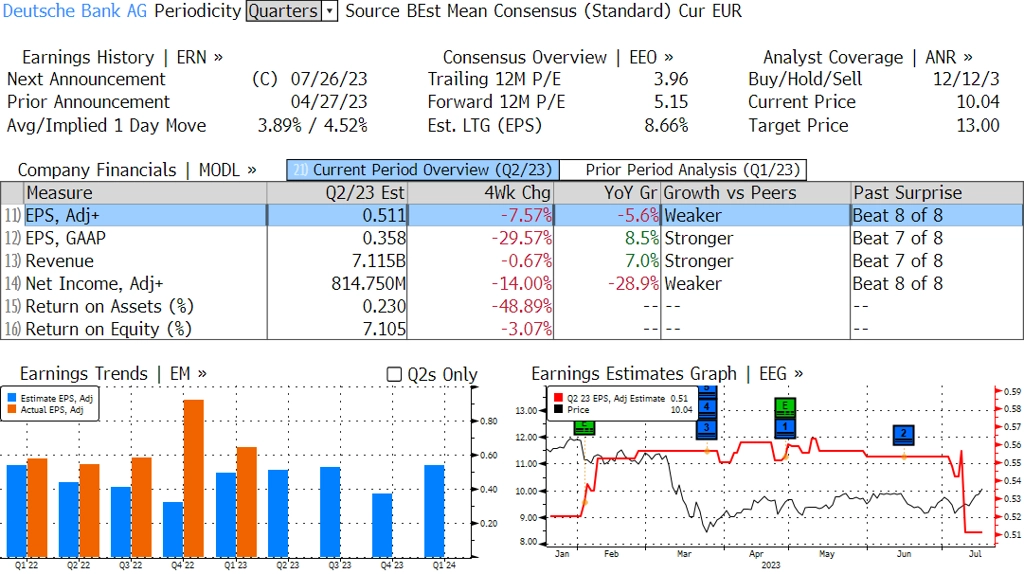
Task: Click the green event marker in late January
Action: tap(584, 428)
